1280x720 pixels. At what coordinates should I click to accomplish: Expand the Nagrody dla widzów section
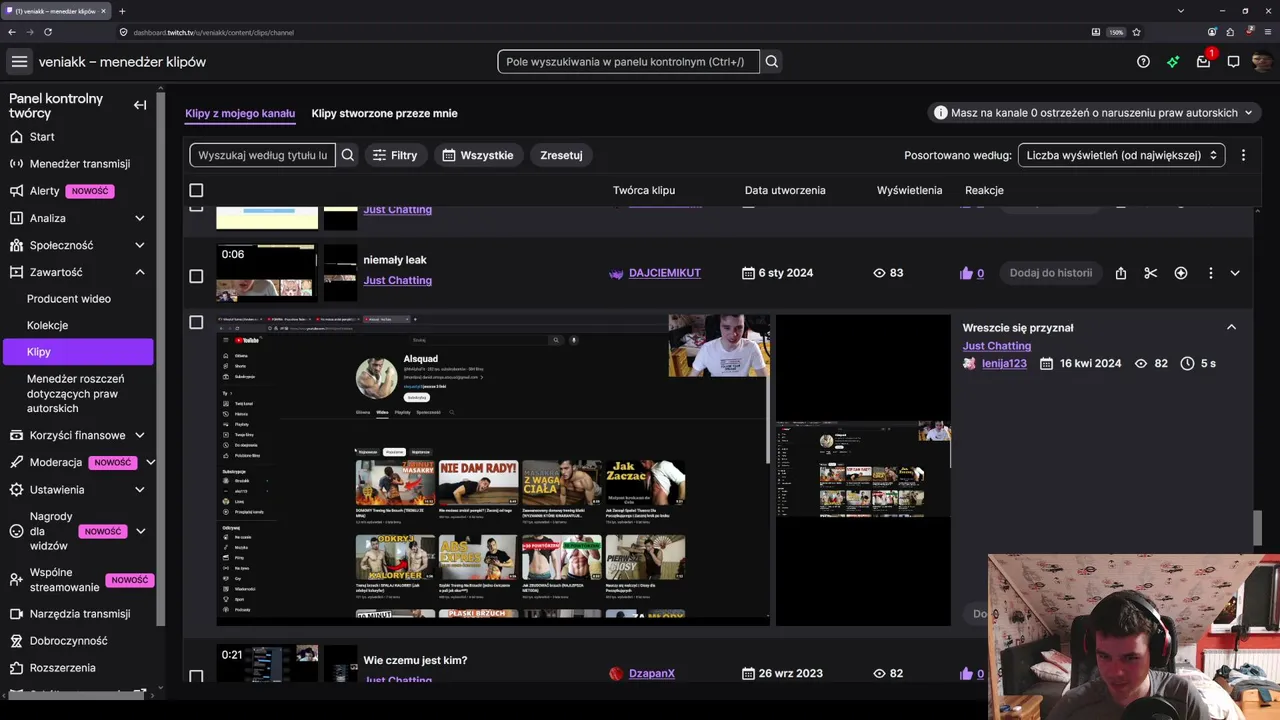pyautogui.click(x=141, y=532)
